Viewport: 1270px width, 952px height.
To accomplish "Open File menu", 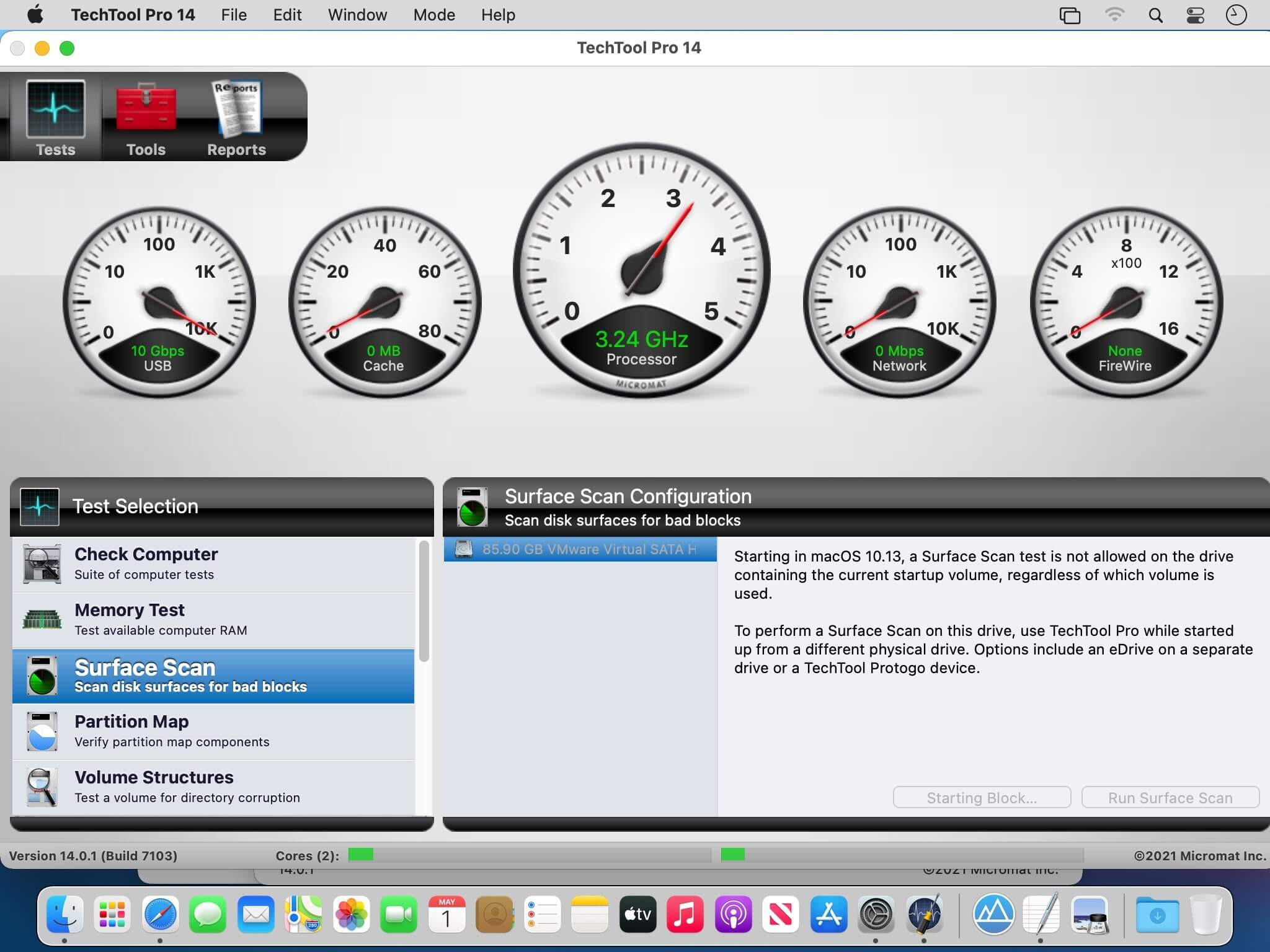I will click(x=233, y=15).
